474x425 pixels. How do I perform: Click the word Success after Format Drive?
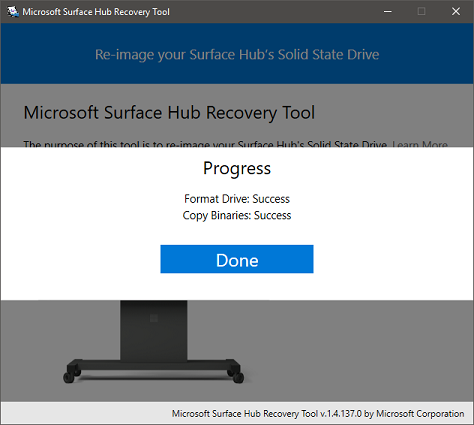click(271, 199)
